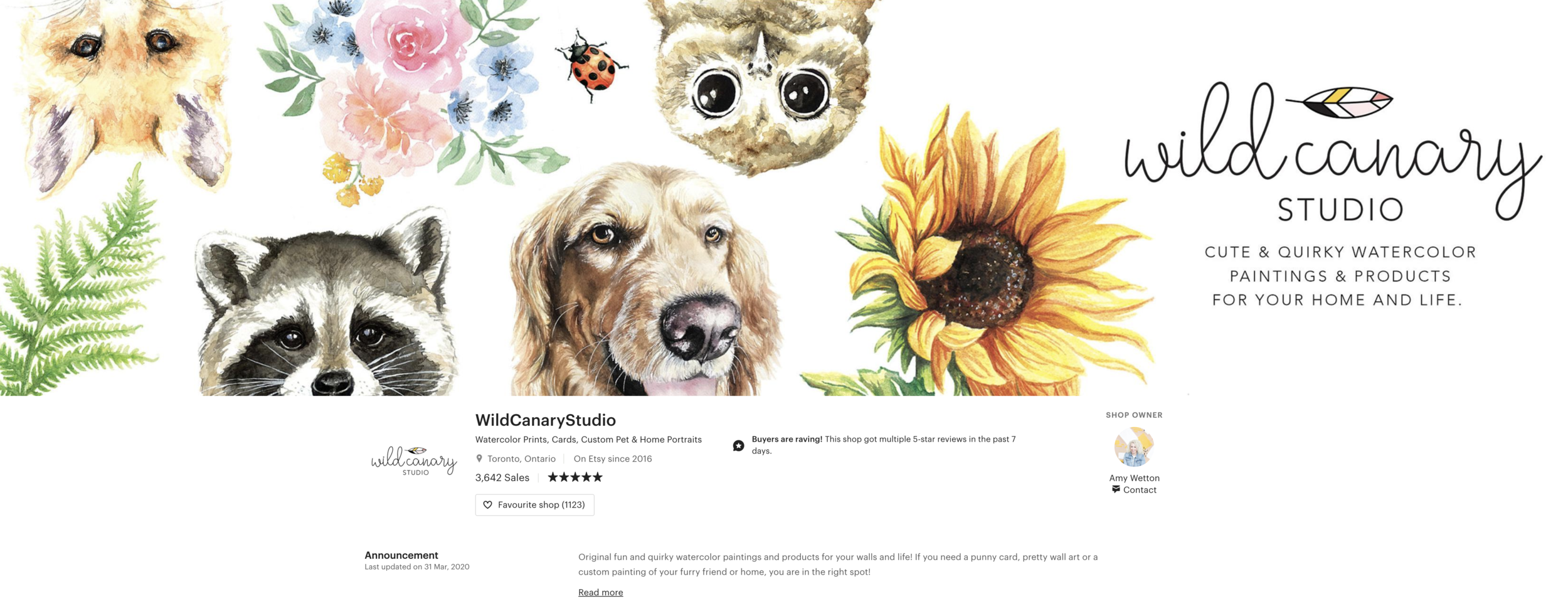
Task: Open the Contact link under shop owner
Action: coord(1140,490)
